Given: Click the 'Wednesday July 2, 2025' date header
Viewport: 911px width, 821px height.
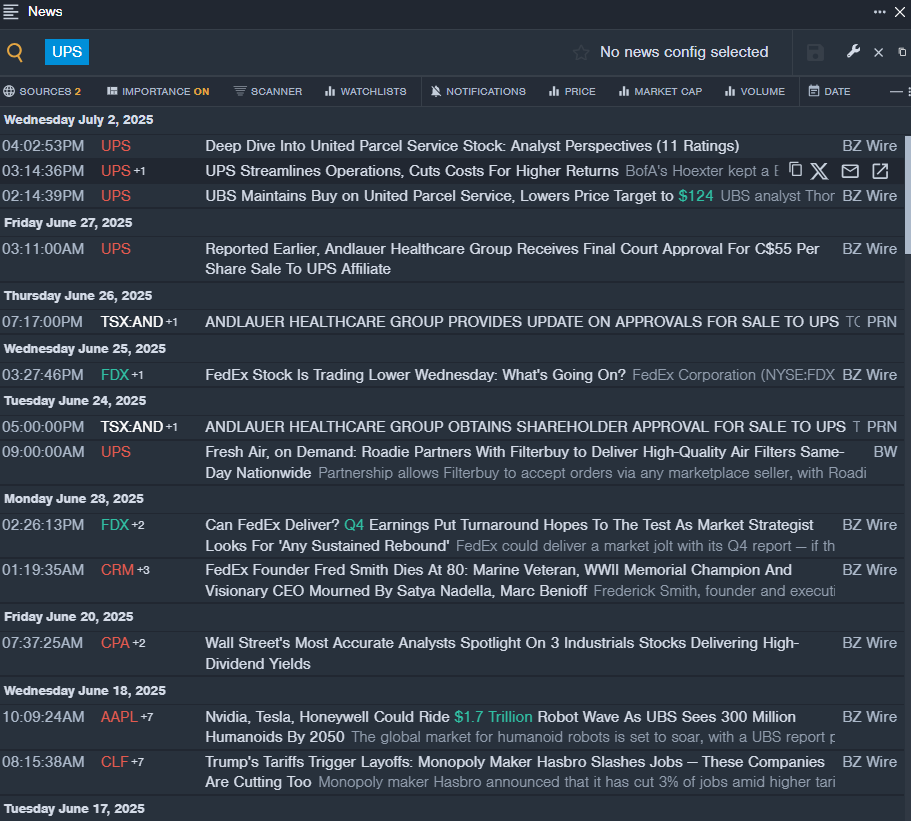Looking at the screenshot, I should [78, 120].
